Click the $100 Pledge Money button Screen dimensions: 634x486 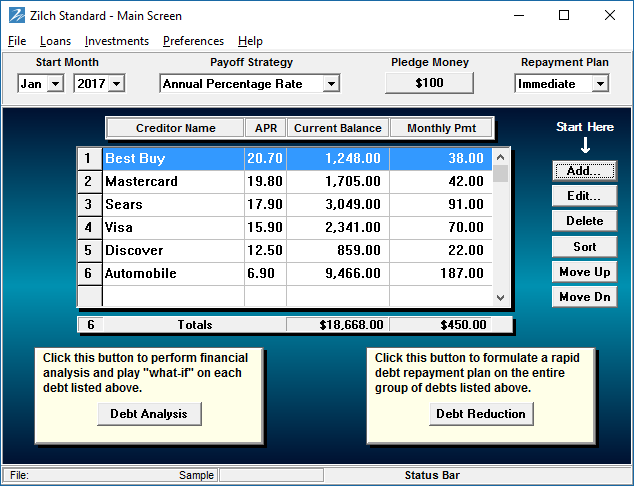(429, 83)
